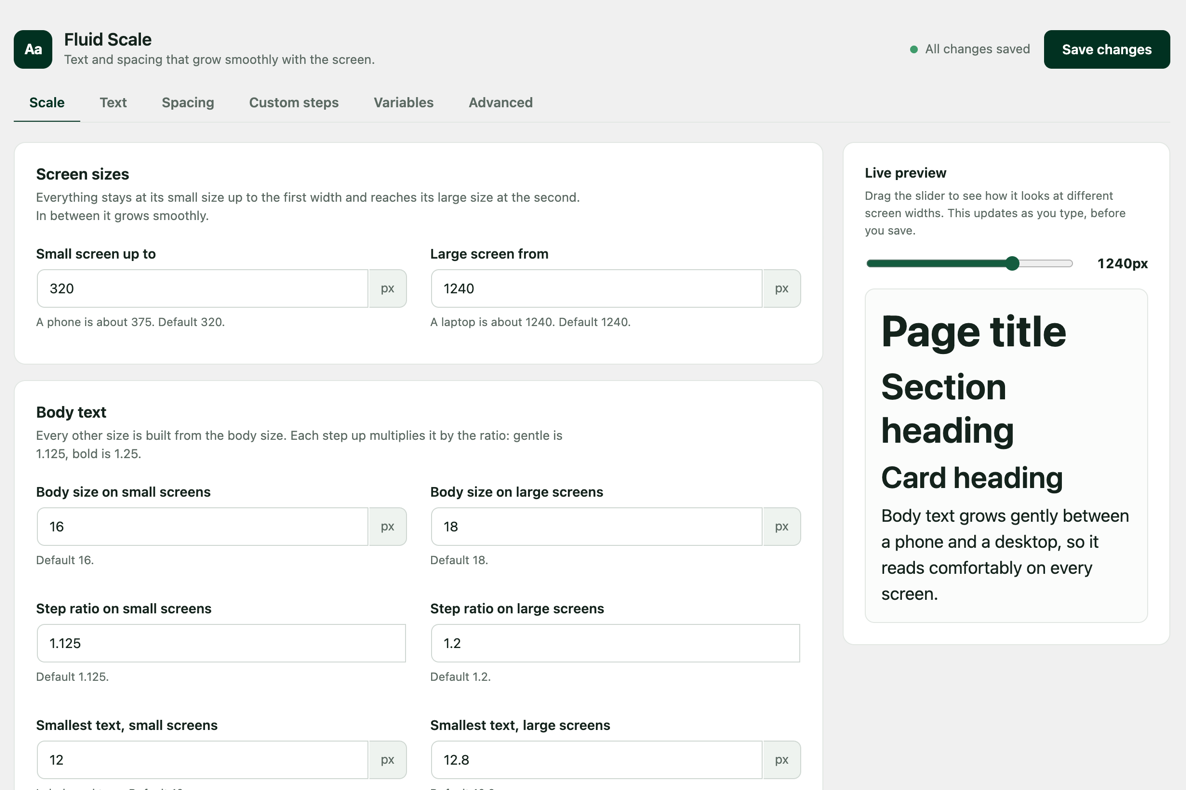Click the Small screen up to field
Viewport: 1186px width, 790px height.
(203, 288)
